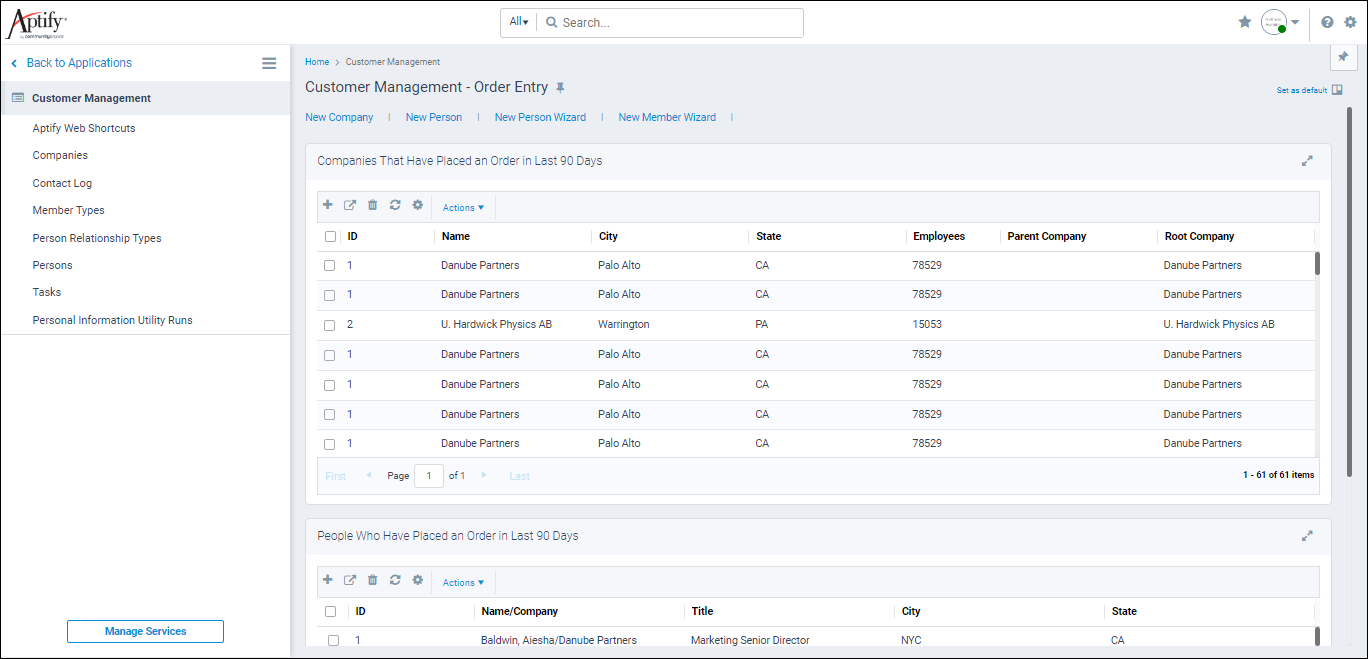Sort Companies grid by Employees column
1368x659 pixels.
coord(939,237)
